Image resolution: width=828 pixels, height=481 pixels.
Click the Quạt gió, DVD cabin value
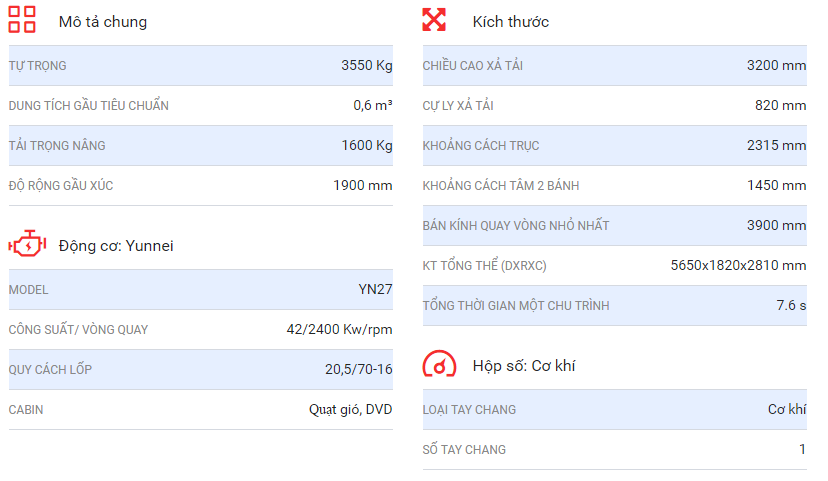click(351, 410)
